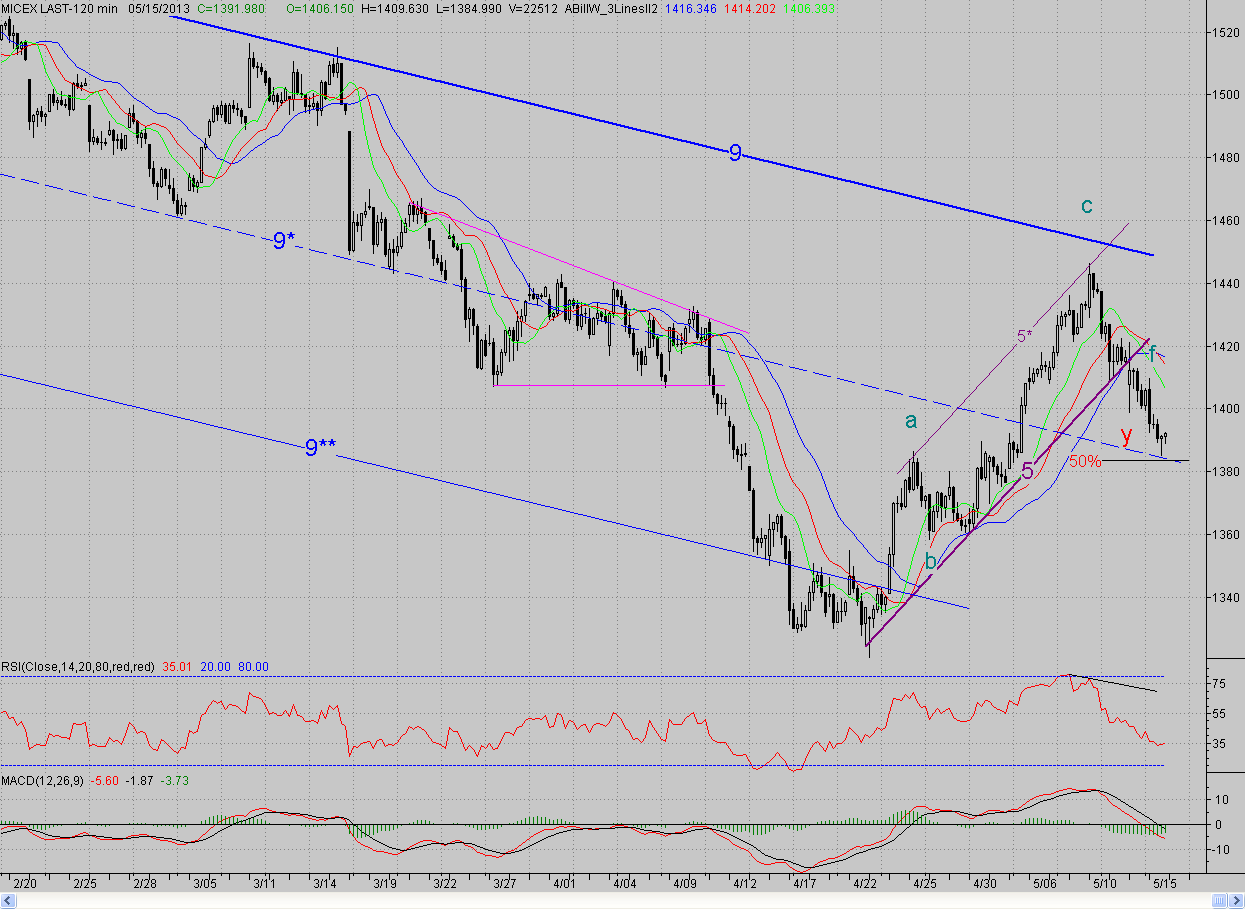Click the 2/28 date axis label
Screen dimensions: 1245x909
146,885
